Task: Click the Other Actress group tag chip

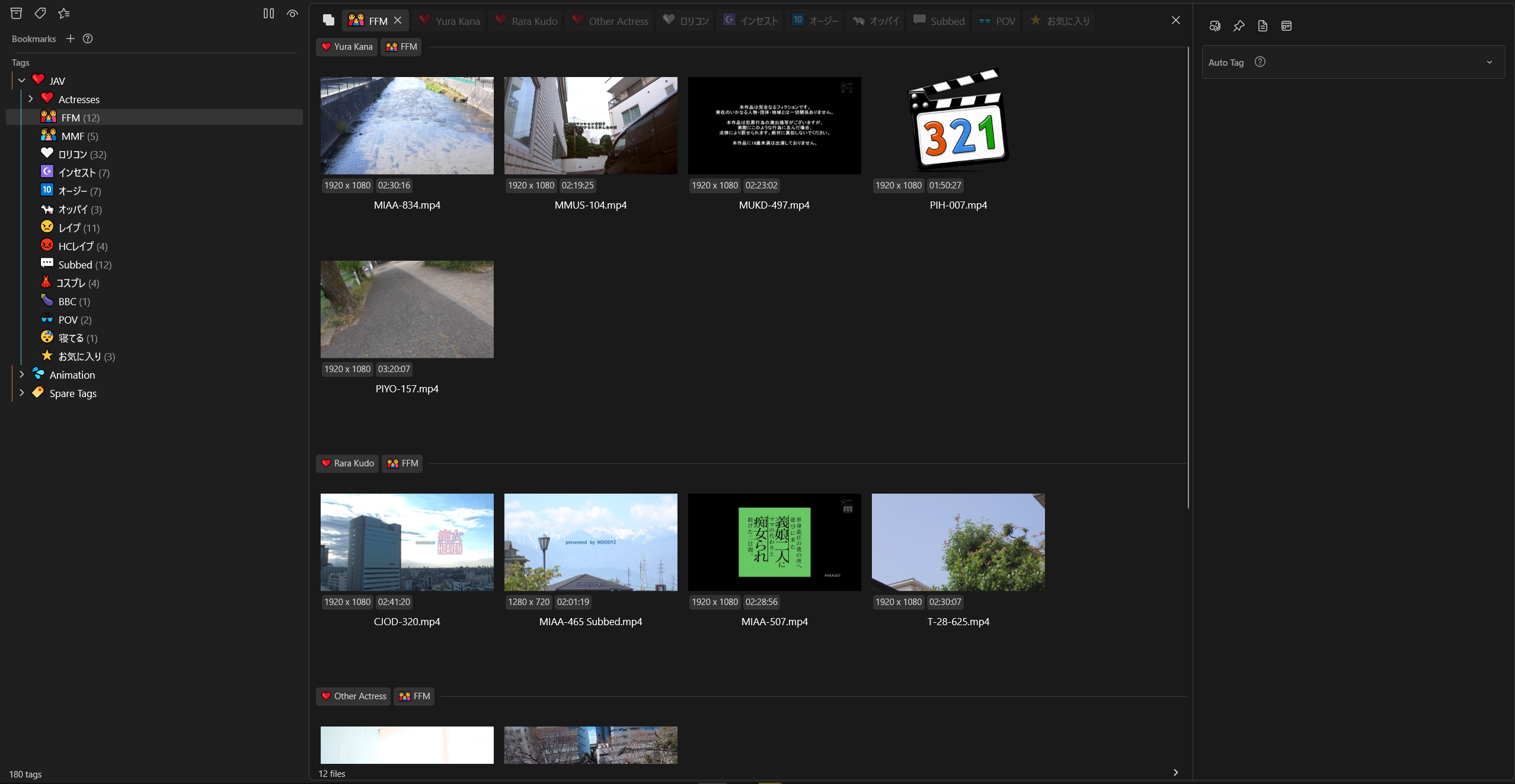Action: (354, 696)
